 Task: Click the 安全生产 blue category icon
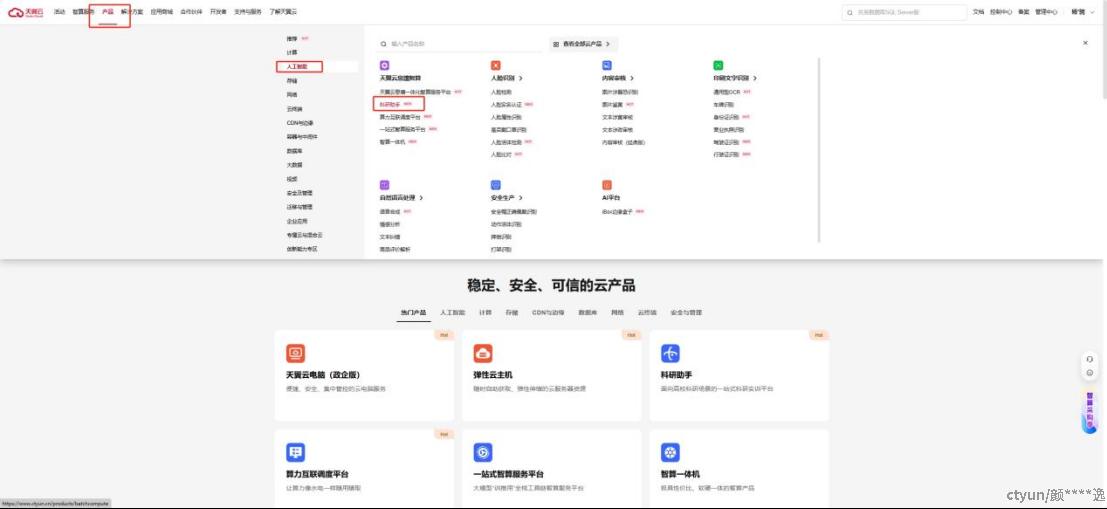click(496, 185)
